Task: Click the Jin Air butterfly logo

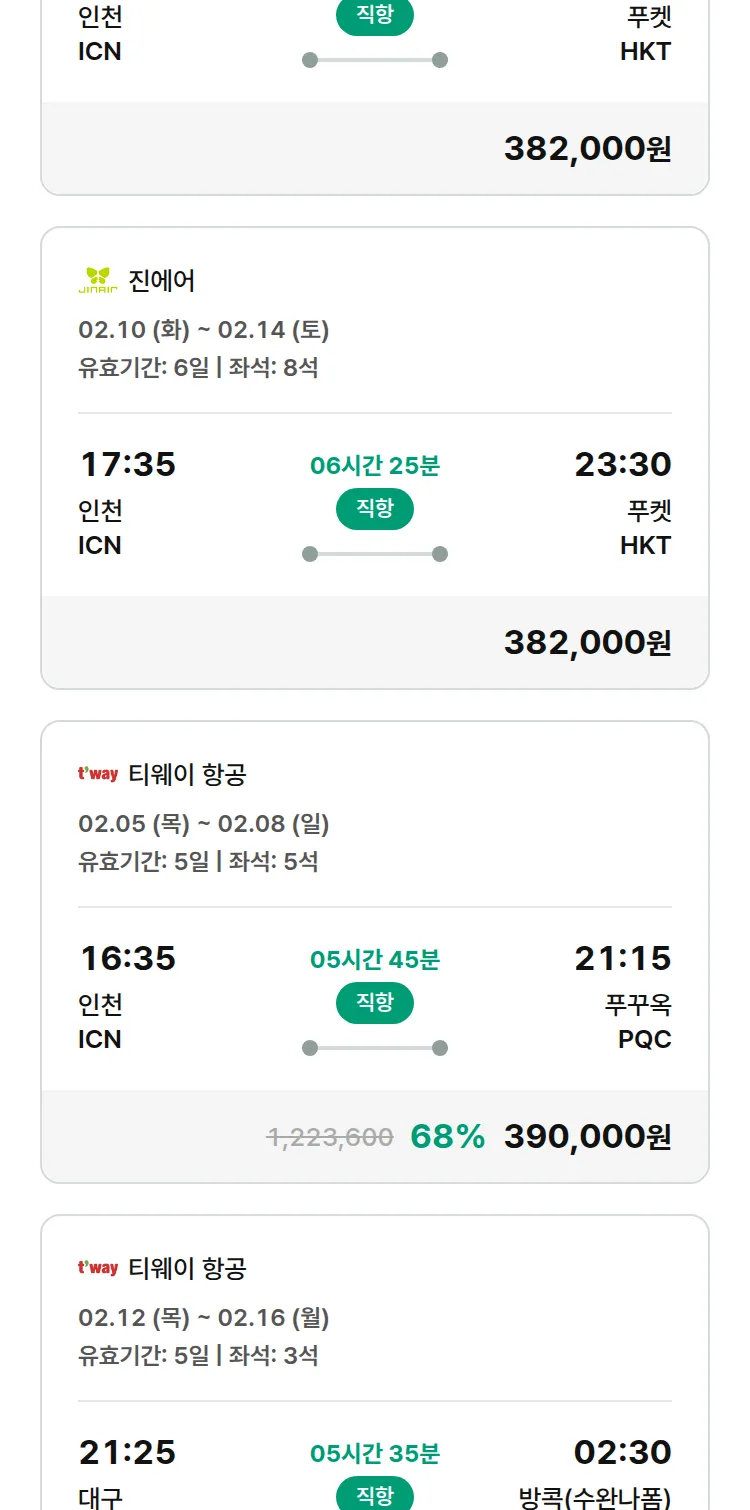Action: pyautogui.click(x=98, y=280)
